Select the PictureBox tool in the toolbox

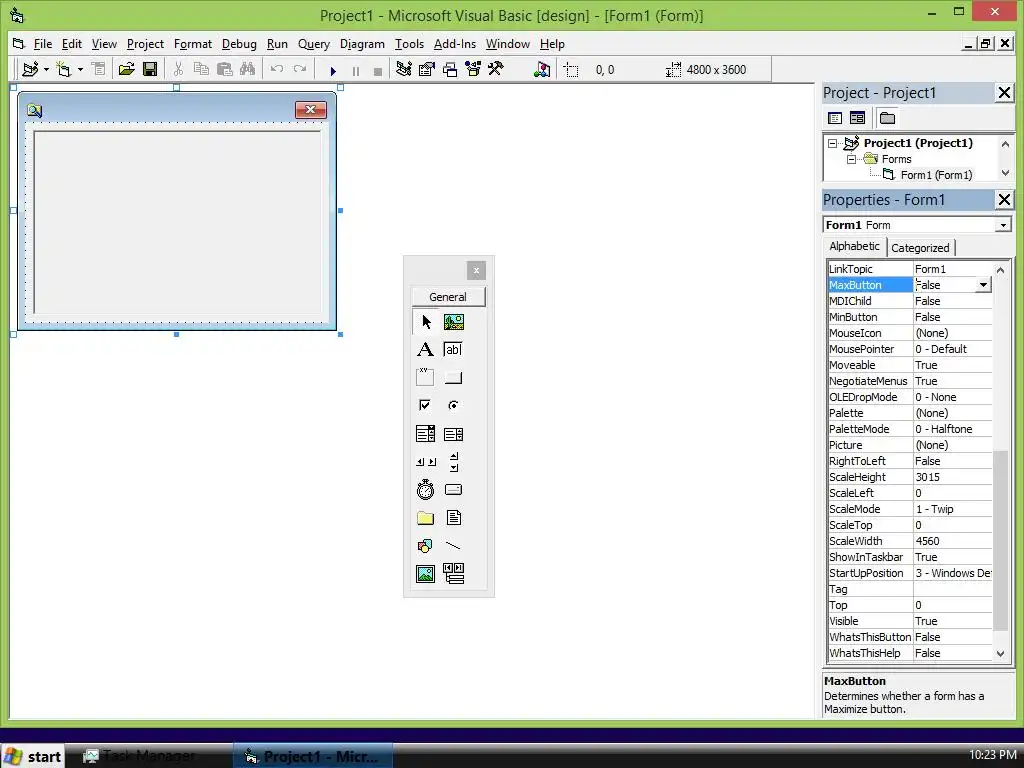click(454, 322)
